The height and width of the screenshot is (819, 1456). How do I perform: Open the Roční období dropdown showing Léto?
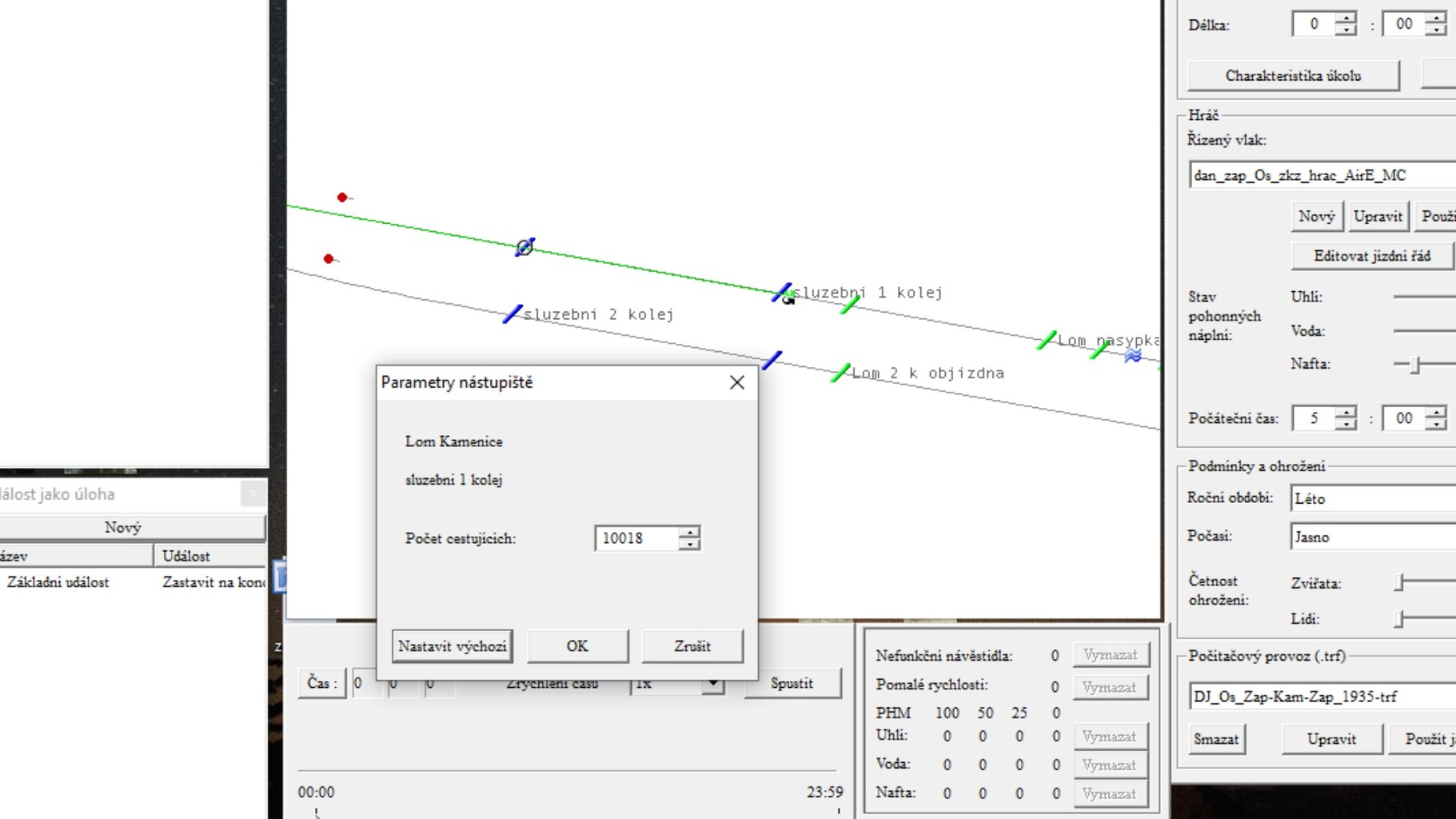[1373, 498]
